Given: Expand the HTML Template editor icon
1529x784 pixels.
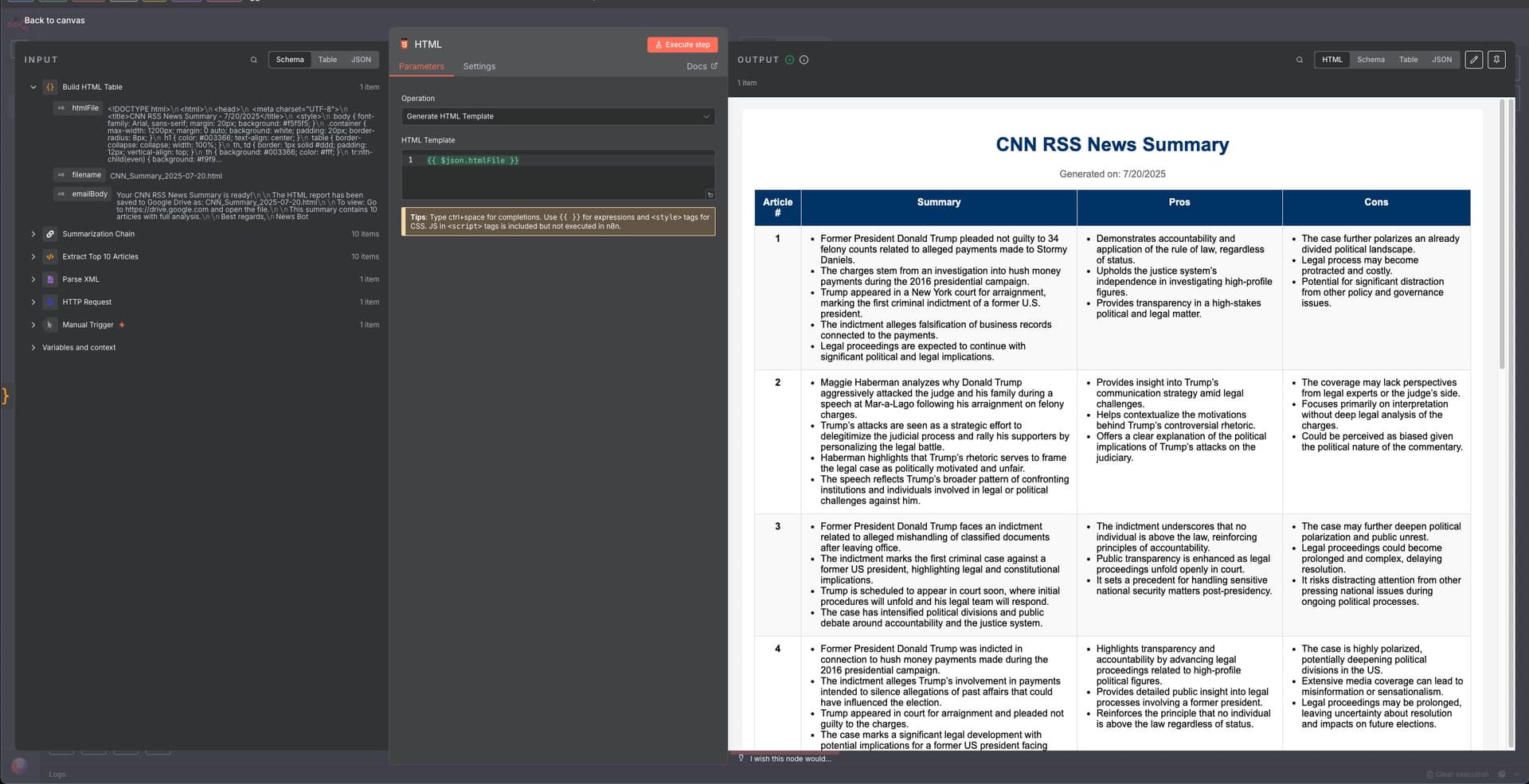Looking at the screenshot, I should click(710, 194).
